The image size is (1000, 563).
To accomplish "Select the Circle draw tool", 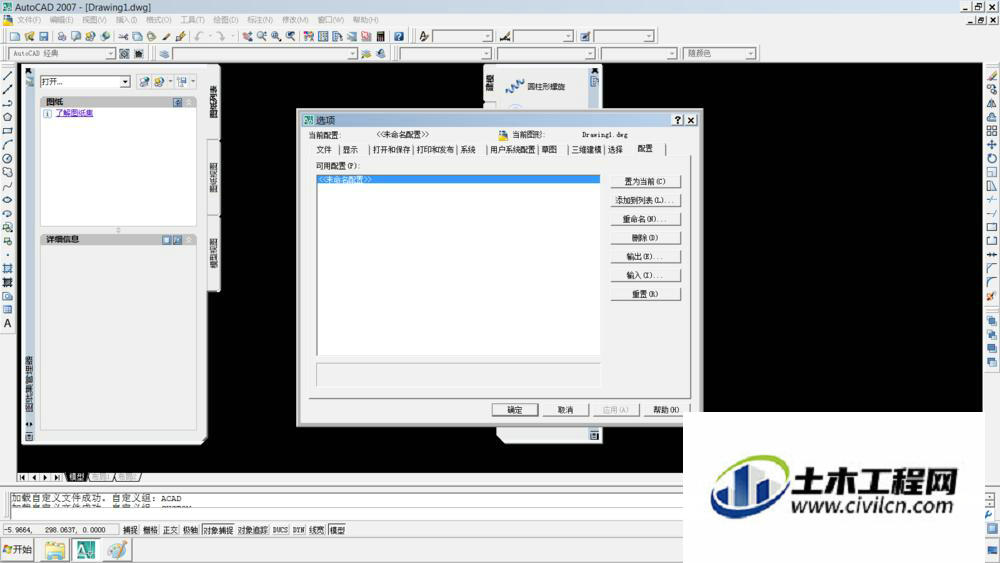I will (8, 158).
